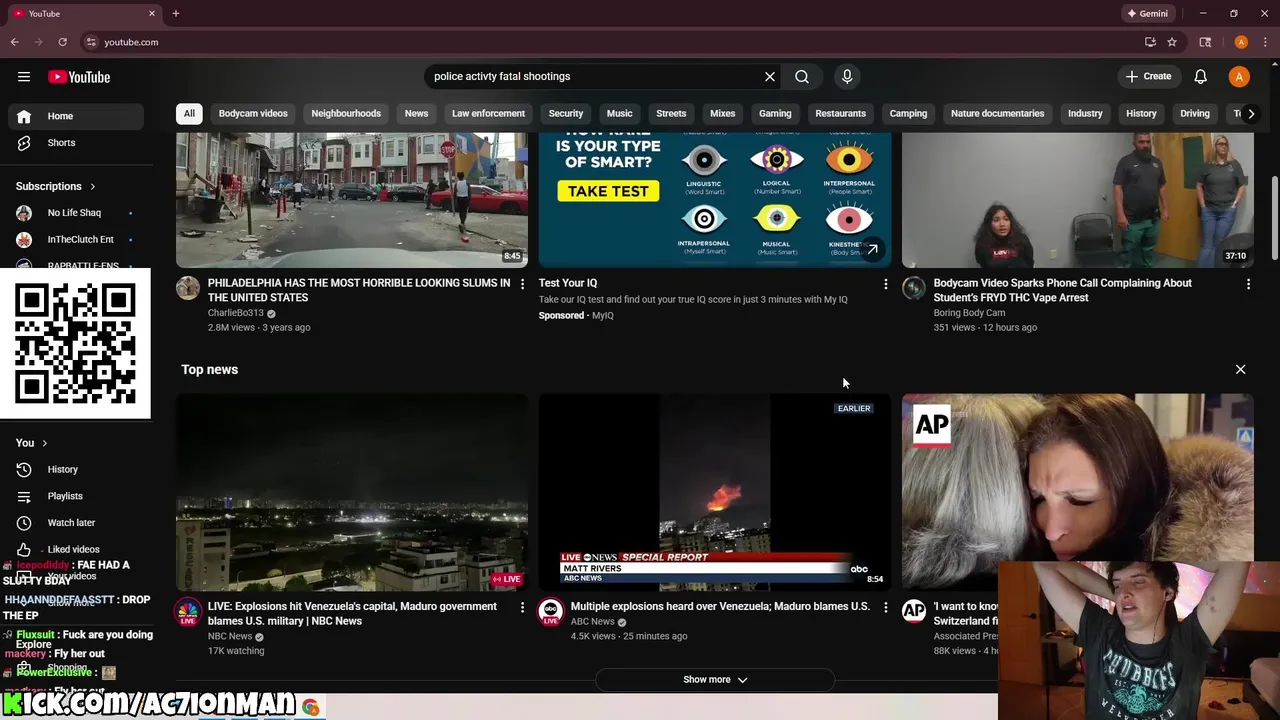Select the Streets chip
The image size is (1280, 720).
tap(671, 114)
